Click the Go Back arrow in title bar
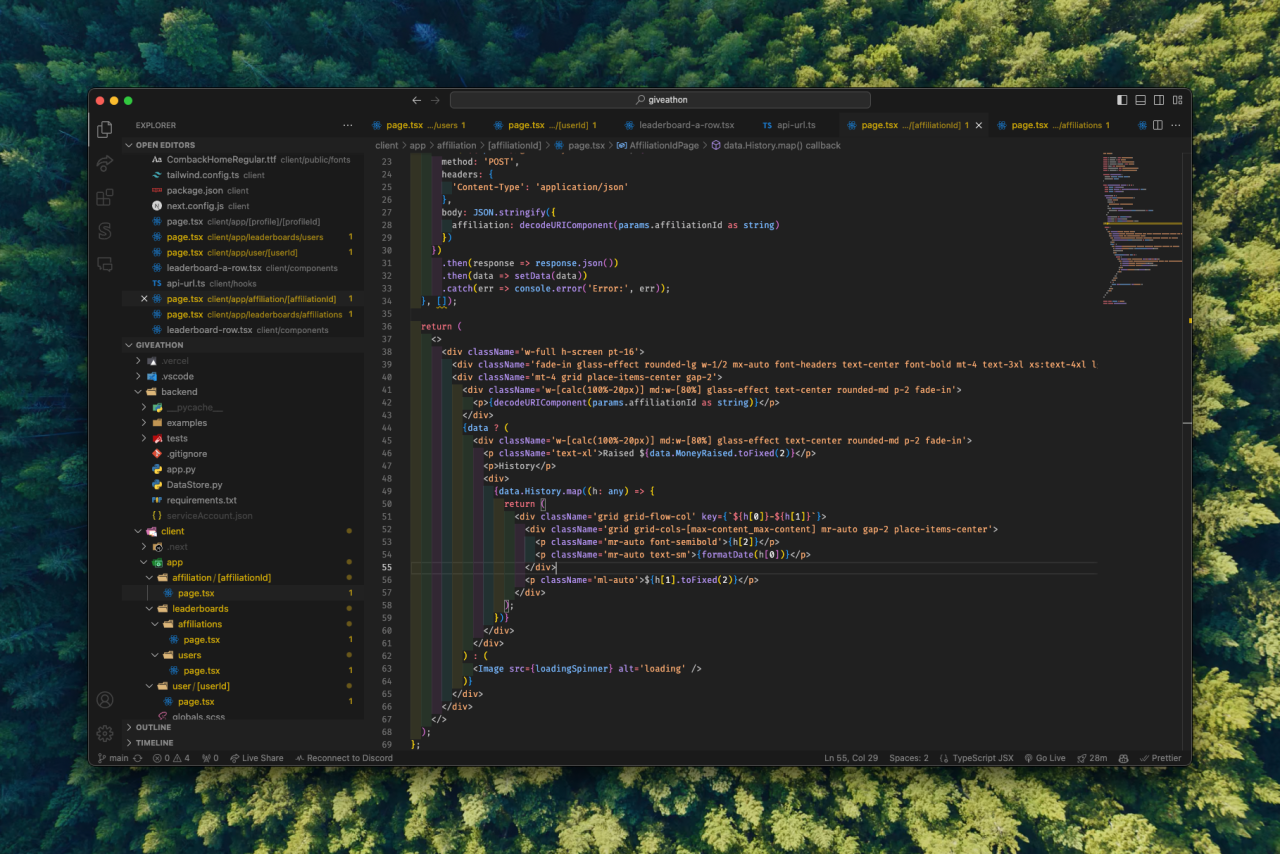 [416, 100]
